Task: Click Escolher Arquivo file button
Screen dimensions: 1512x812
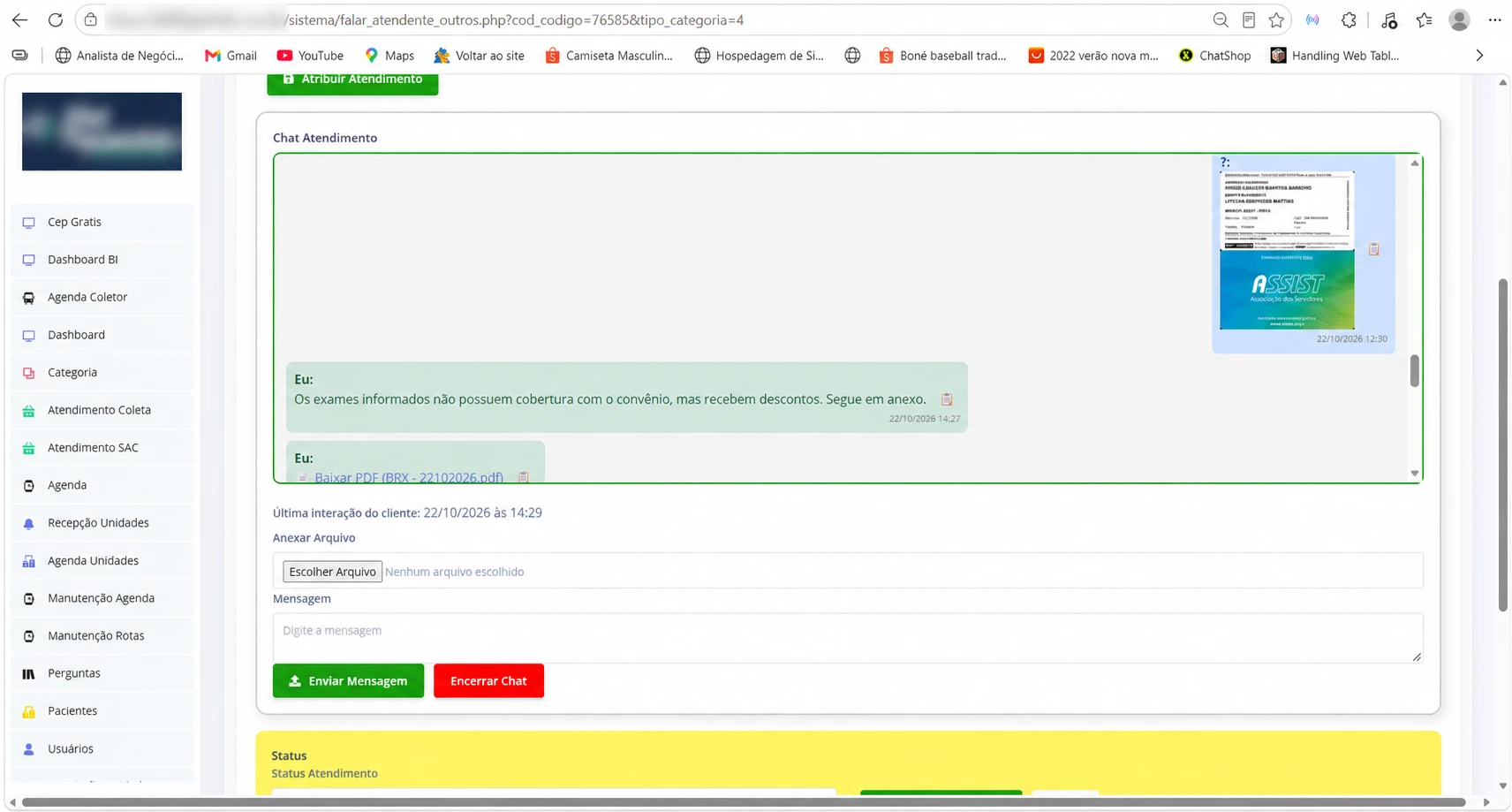Action: click(x=332, y=572)
